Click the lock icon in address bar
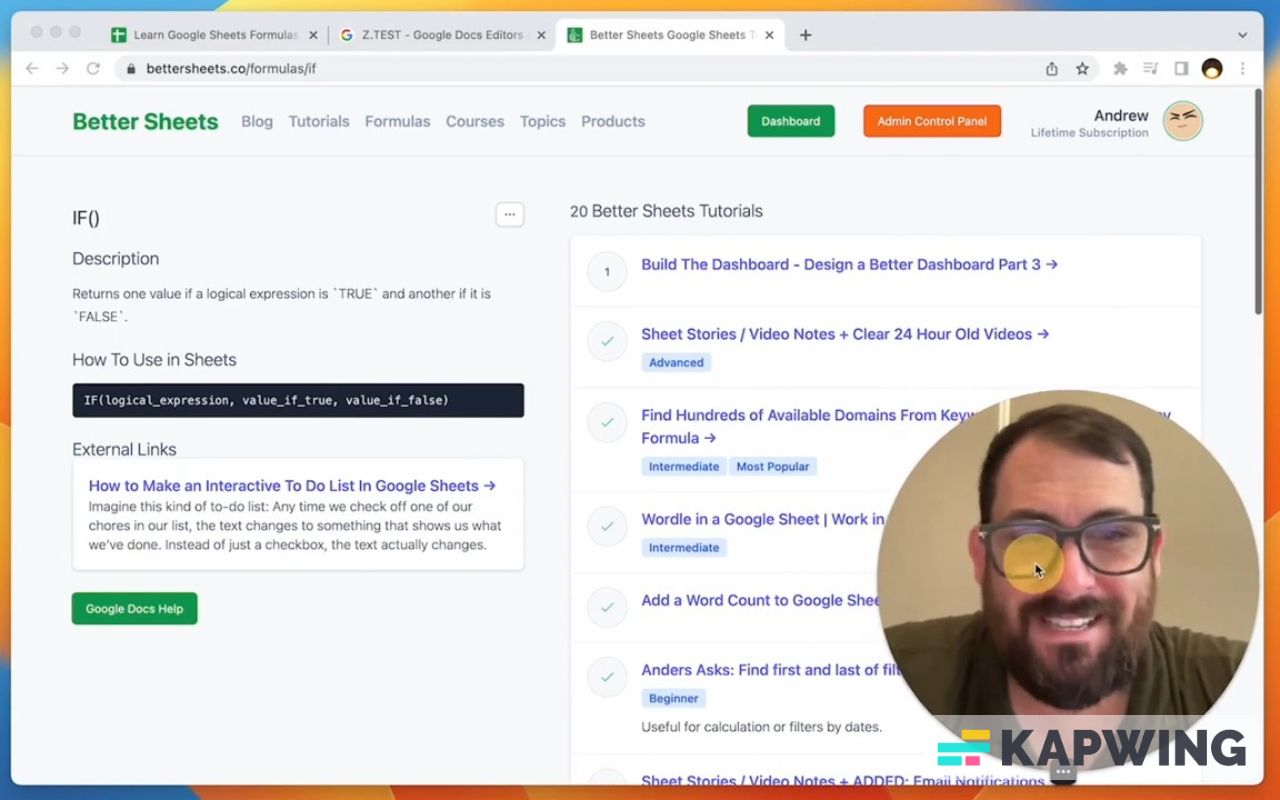Viewport: 1280px width, 800px height. (131, 69)
